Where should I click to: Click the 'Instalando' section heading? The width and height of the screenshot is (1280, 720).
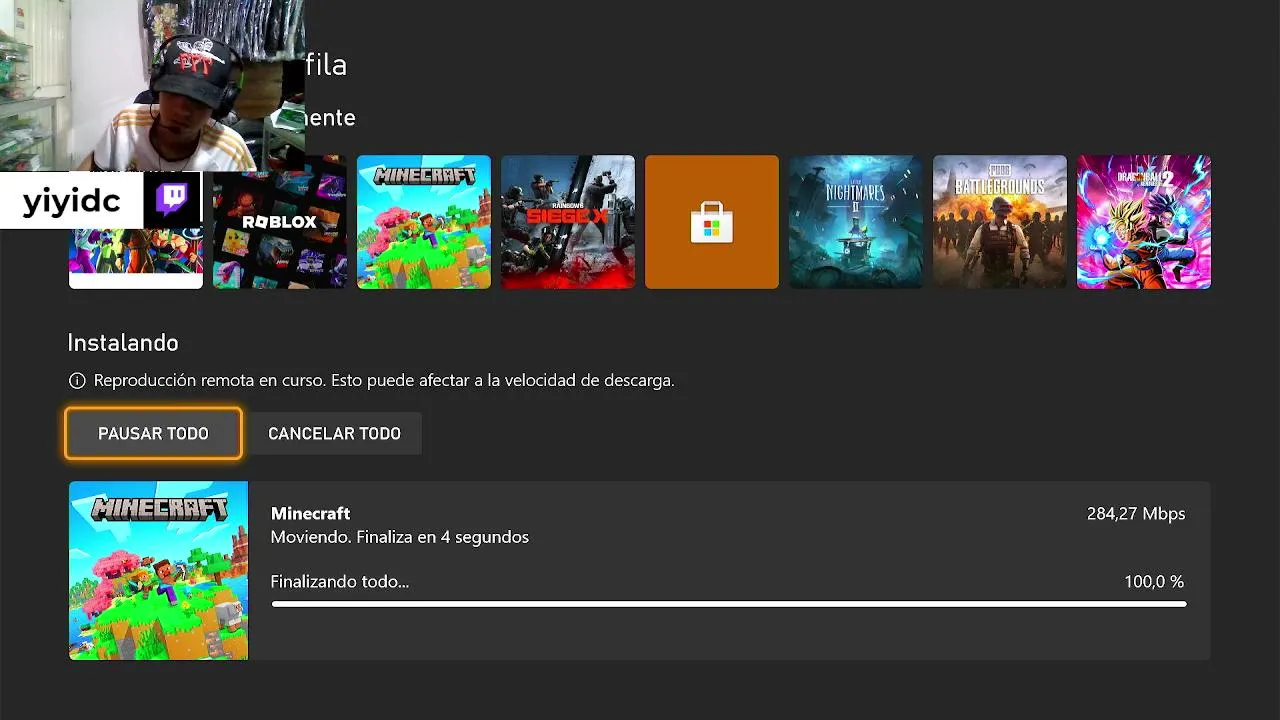[x=123, y=343]
